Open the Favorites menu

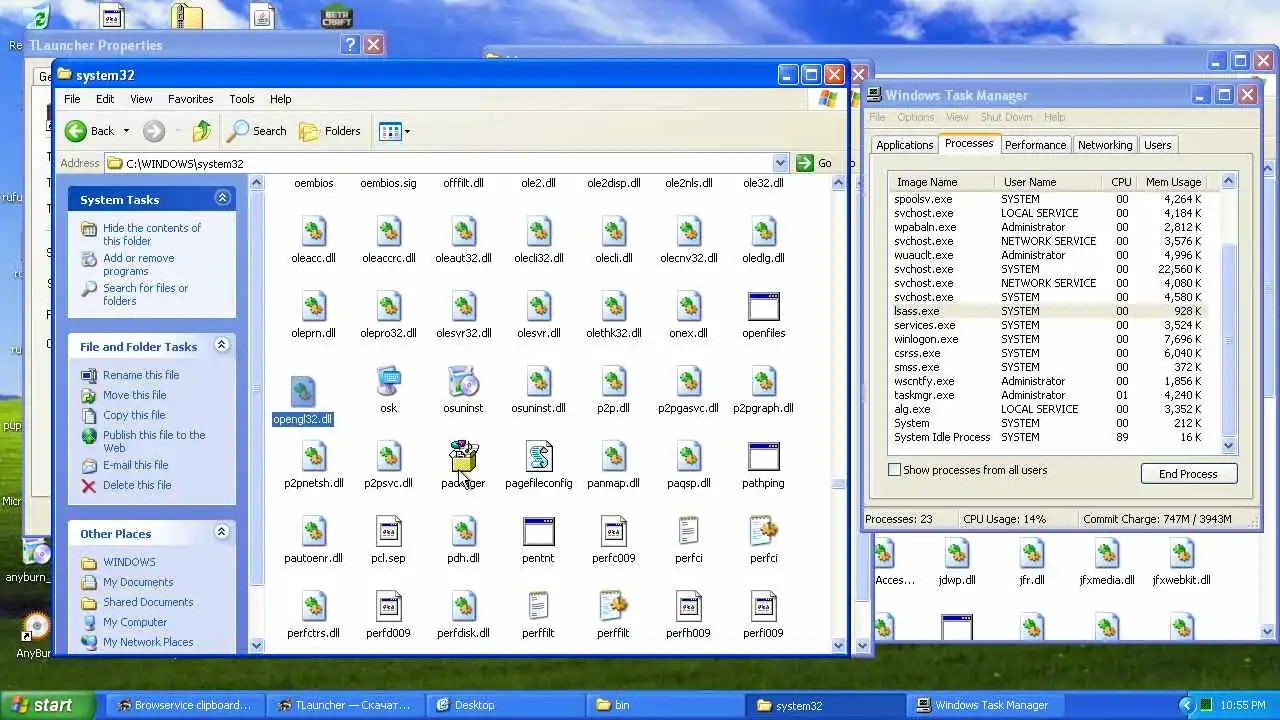pyautogui.click(x=190, y=99)
